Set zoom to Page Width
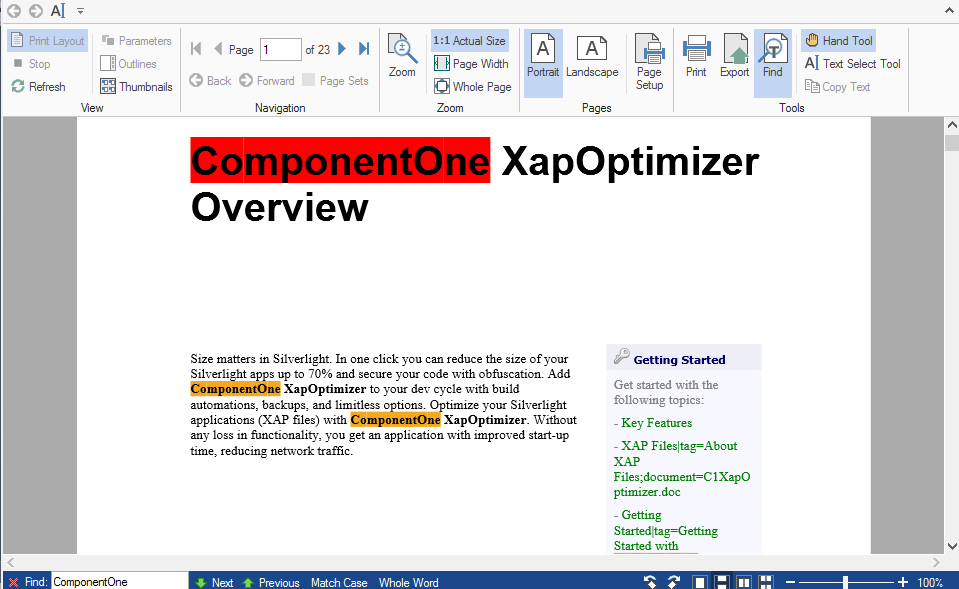 [x=471, y=64]
